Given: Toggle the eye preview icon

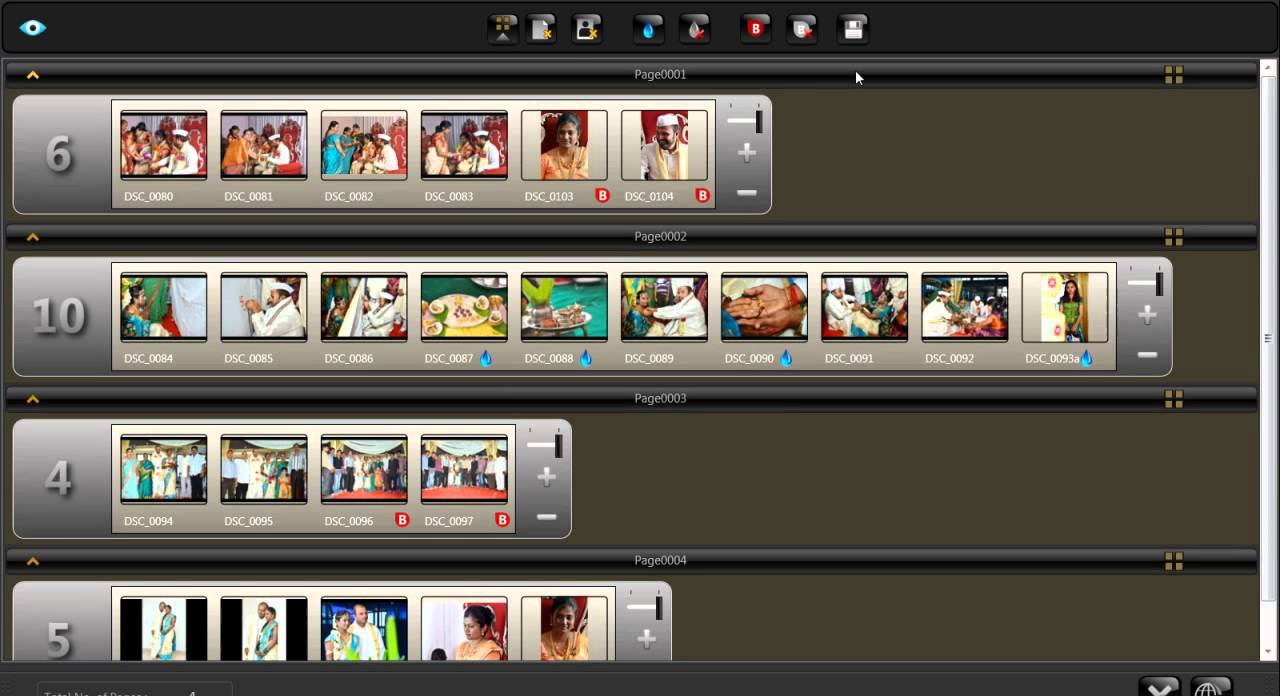Looking at the screenshot, I should (33, 28).
